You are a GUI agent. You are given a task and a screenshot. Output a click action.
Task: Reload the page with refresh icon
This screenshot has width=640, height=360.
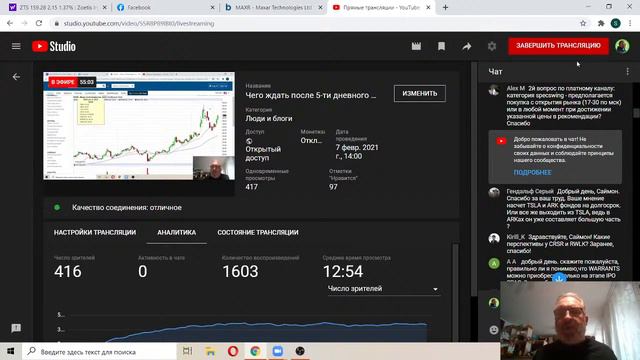[39, 23]
